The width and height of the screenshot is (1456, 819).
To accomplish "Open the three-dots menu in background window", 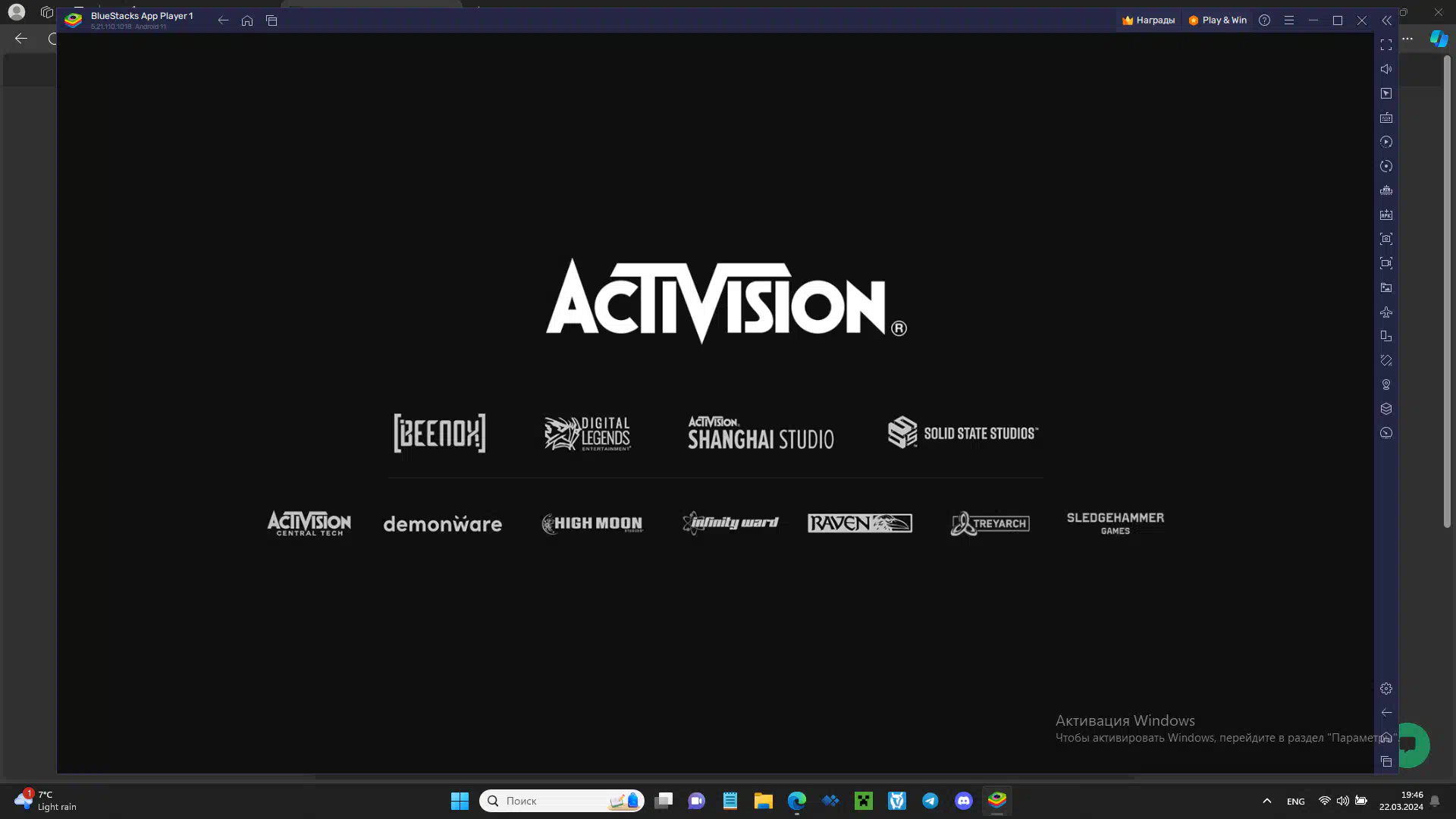I will point(1408,39).
